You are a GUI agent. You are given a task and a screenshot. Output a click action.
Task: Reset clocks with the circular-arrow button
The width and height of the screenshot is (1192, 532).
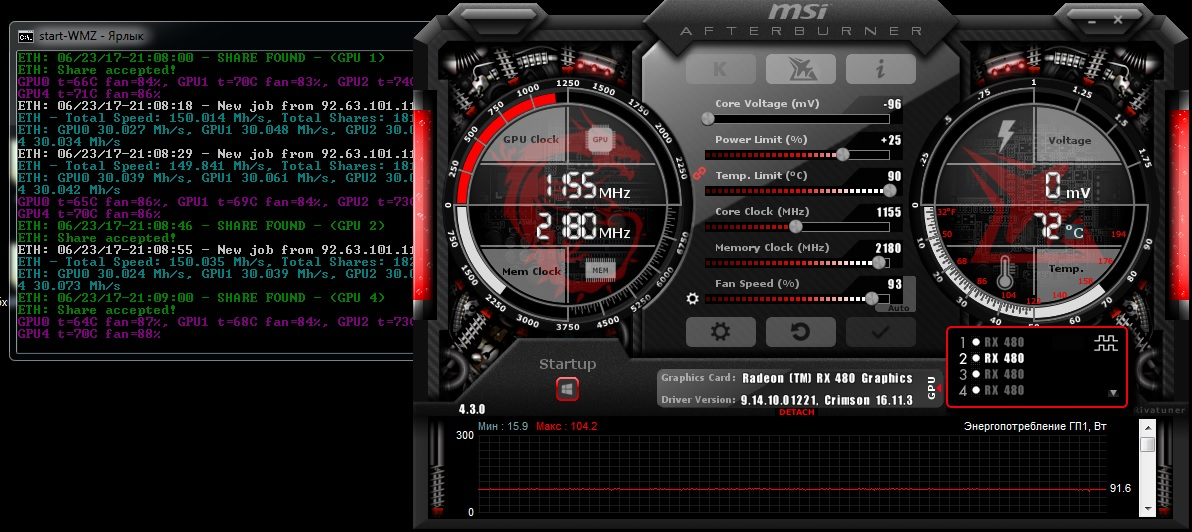point(800,332)
